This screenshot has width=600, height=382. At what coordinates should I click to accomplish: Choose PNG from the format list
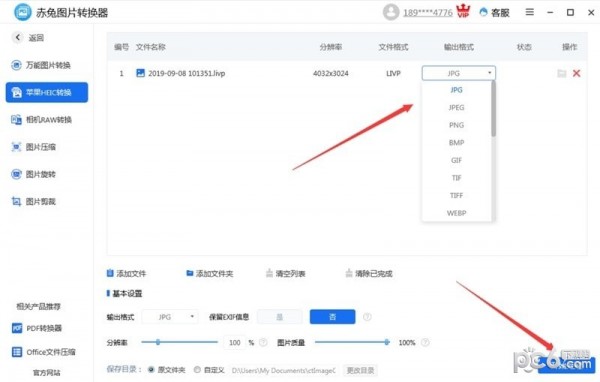click(x=456, y=125)
